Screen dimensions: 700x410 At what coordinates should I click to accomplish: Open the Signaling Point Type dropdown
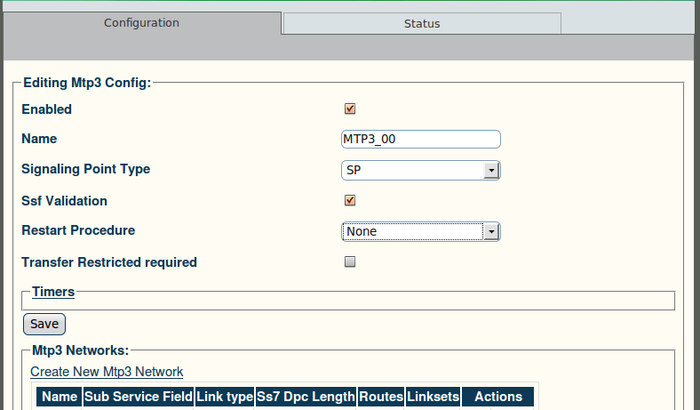(x=421, y=170)
